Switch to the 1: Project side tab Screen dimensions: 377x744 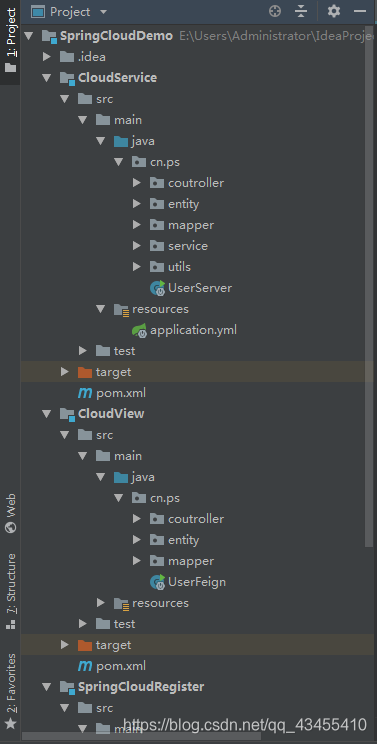(10, 40)
